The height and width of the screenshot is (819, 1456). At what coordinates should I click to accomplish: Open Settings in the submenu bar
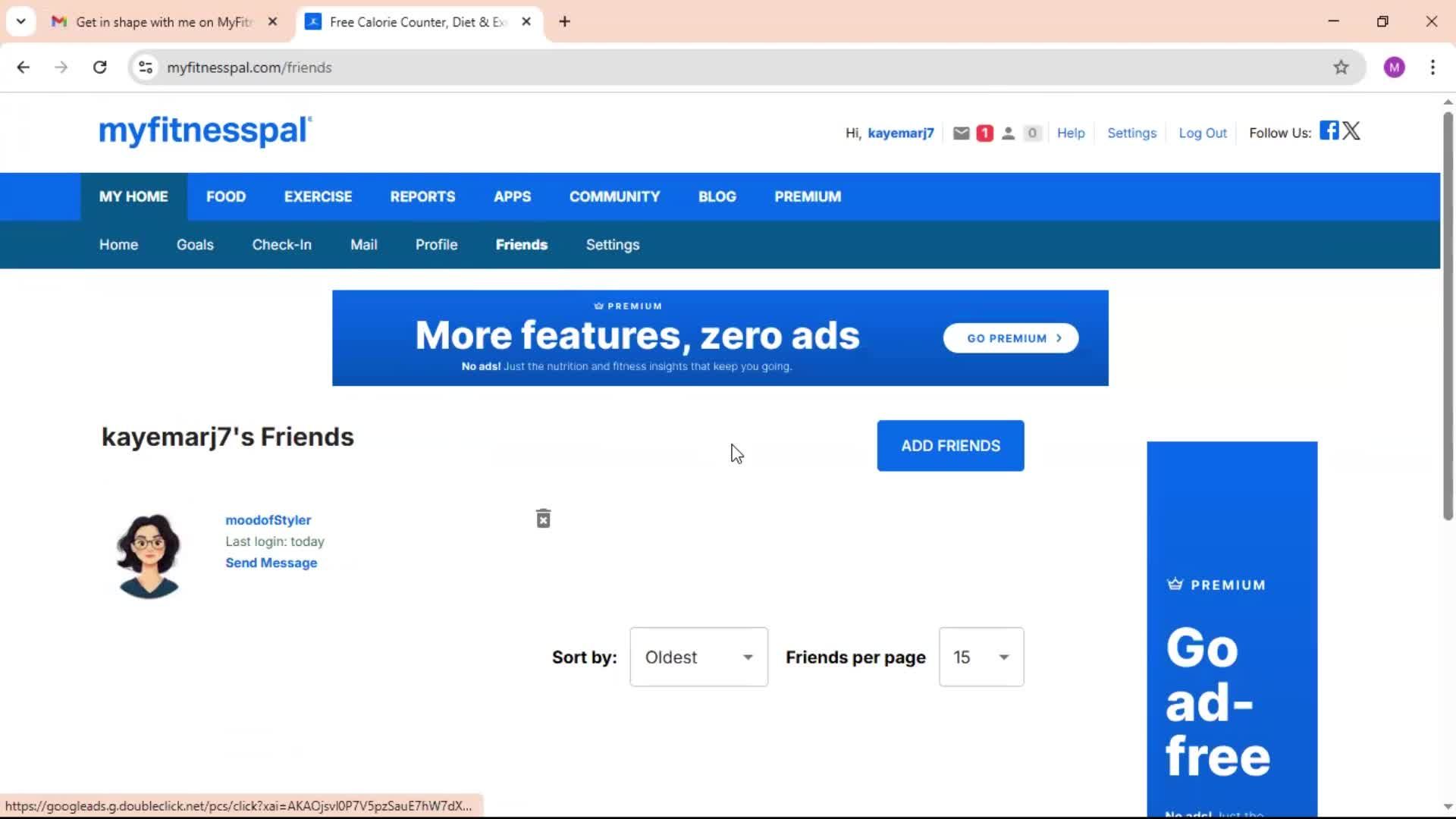(x=612, y=245)
